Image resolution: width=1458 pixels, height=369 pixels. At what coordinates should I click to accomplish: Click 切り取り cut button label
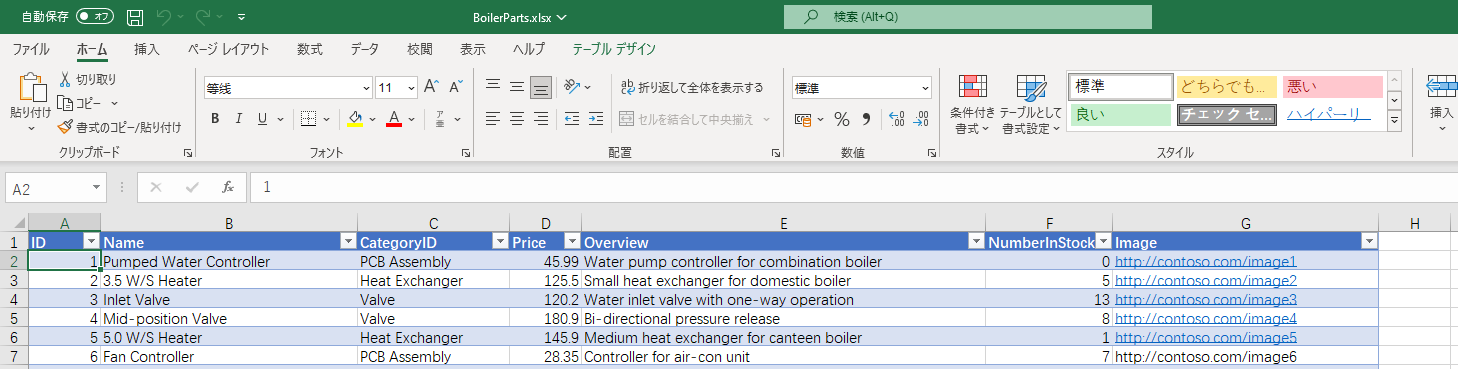tap(96, 79)
